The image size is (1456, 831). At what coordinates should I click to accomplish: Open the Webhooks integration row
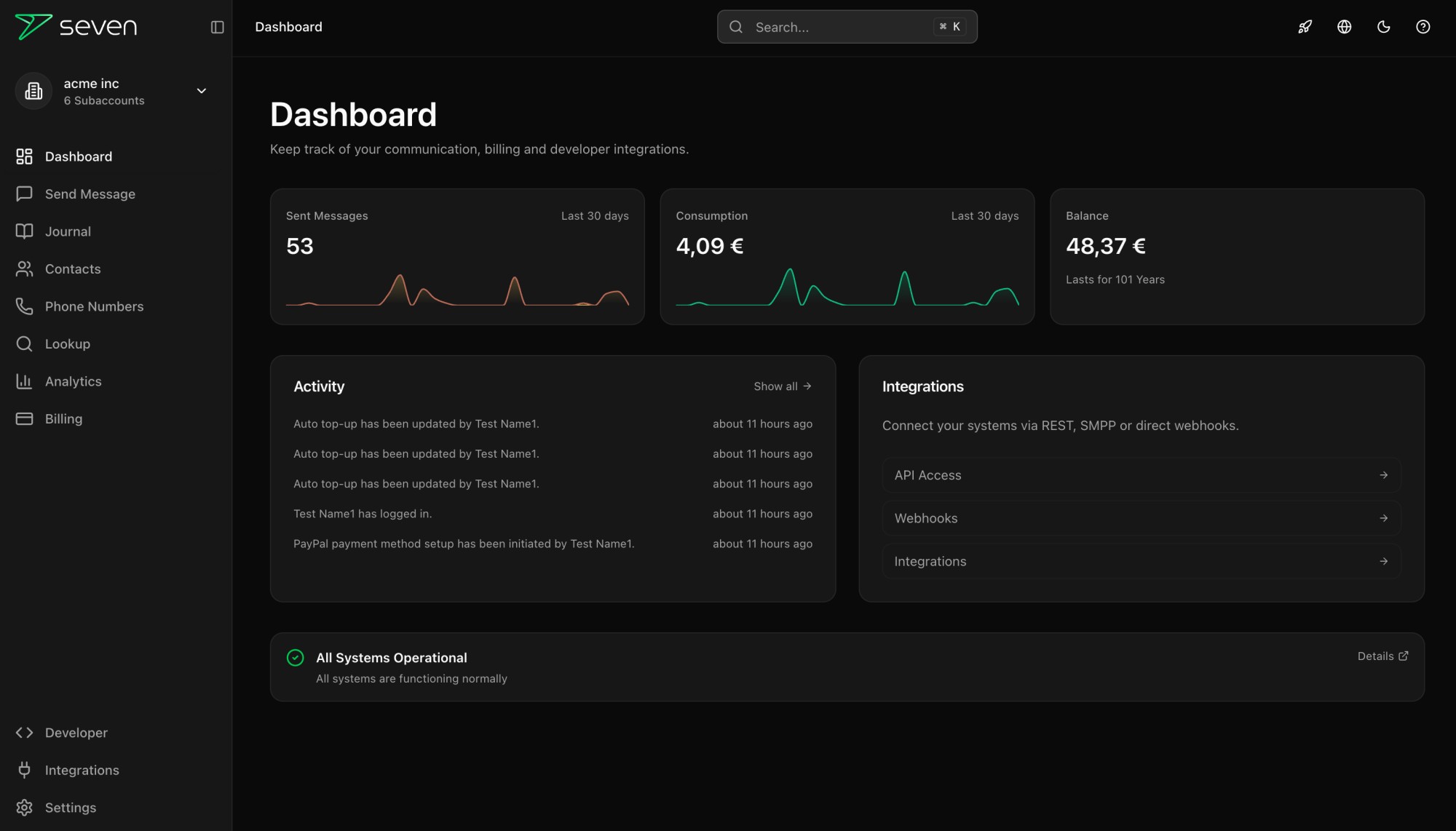(1141, 518)
